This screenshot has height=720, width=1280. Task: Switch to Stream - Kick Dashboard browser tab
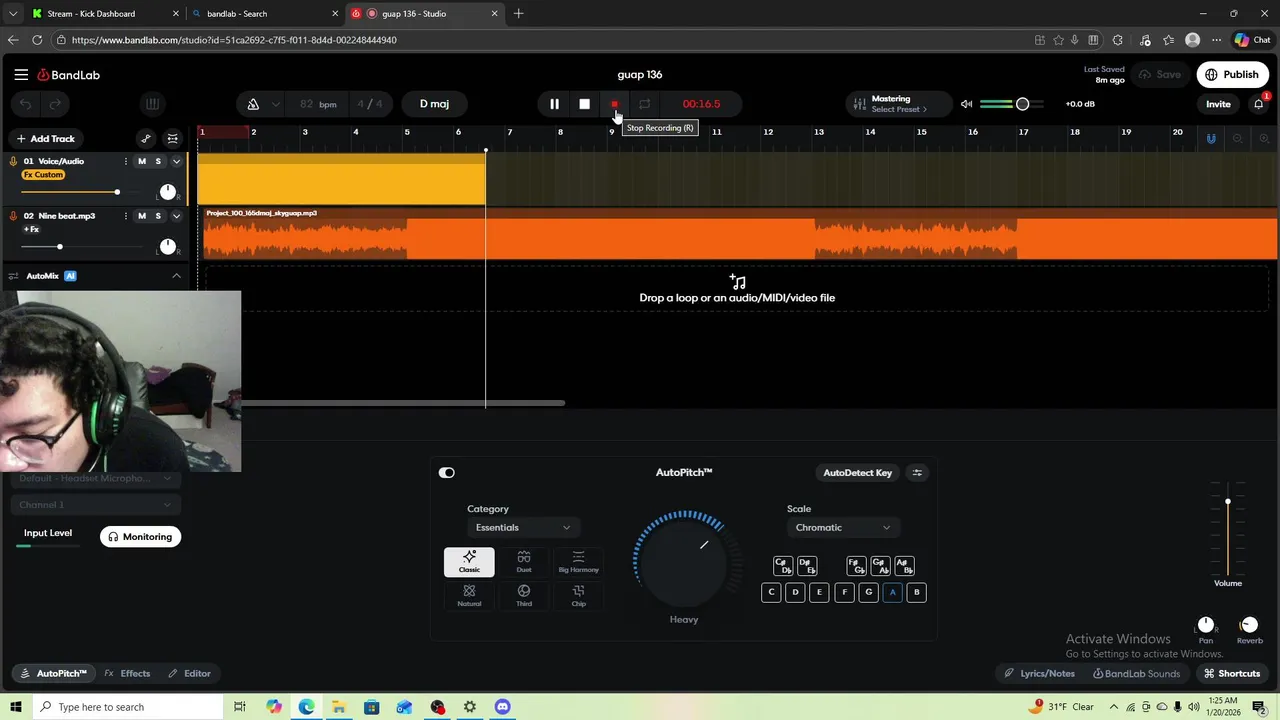[104, 14]
